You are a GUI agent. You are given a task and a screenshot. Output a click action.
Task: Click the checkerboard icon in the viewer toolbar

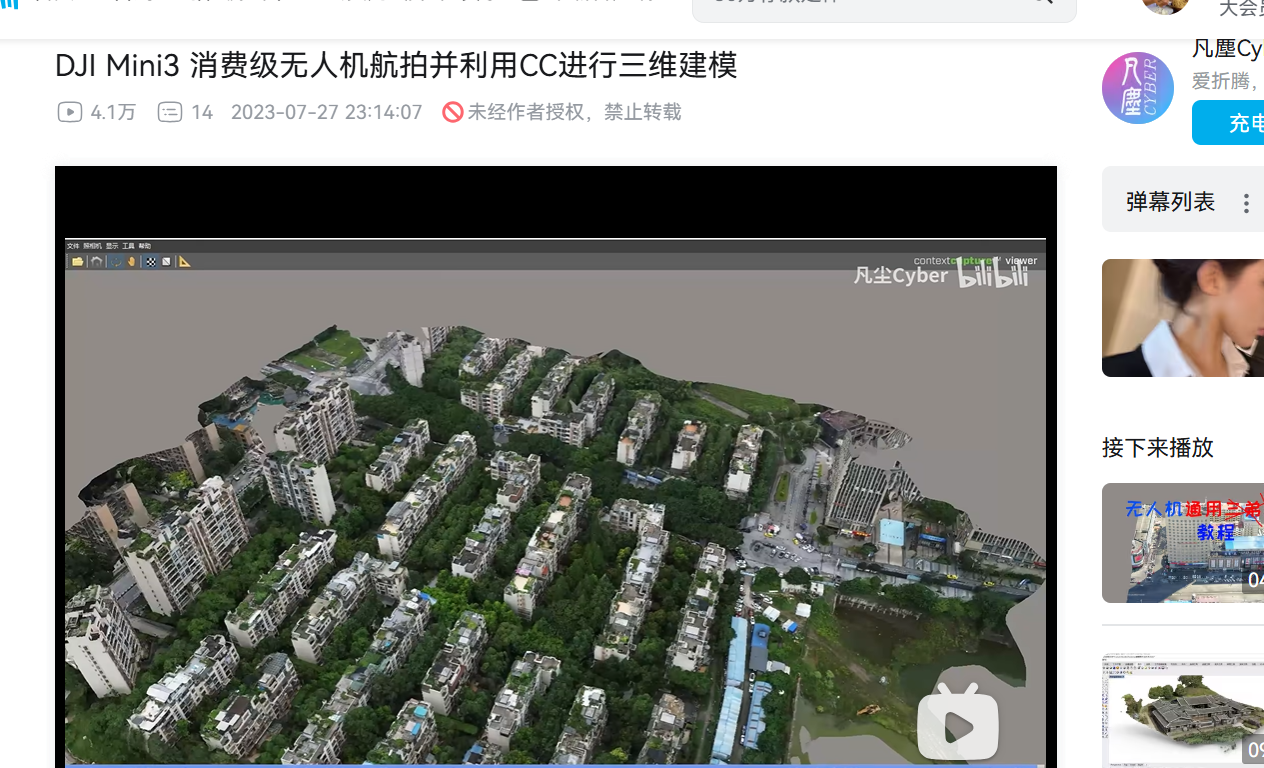(x=151, y=262)
